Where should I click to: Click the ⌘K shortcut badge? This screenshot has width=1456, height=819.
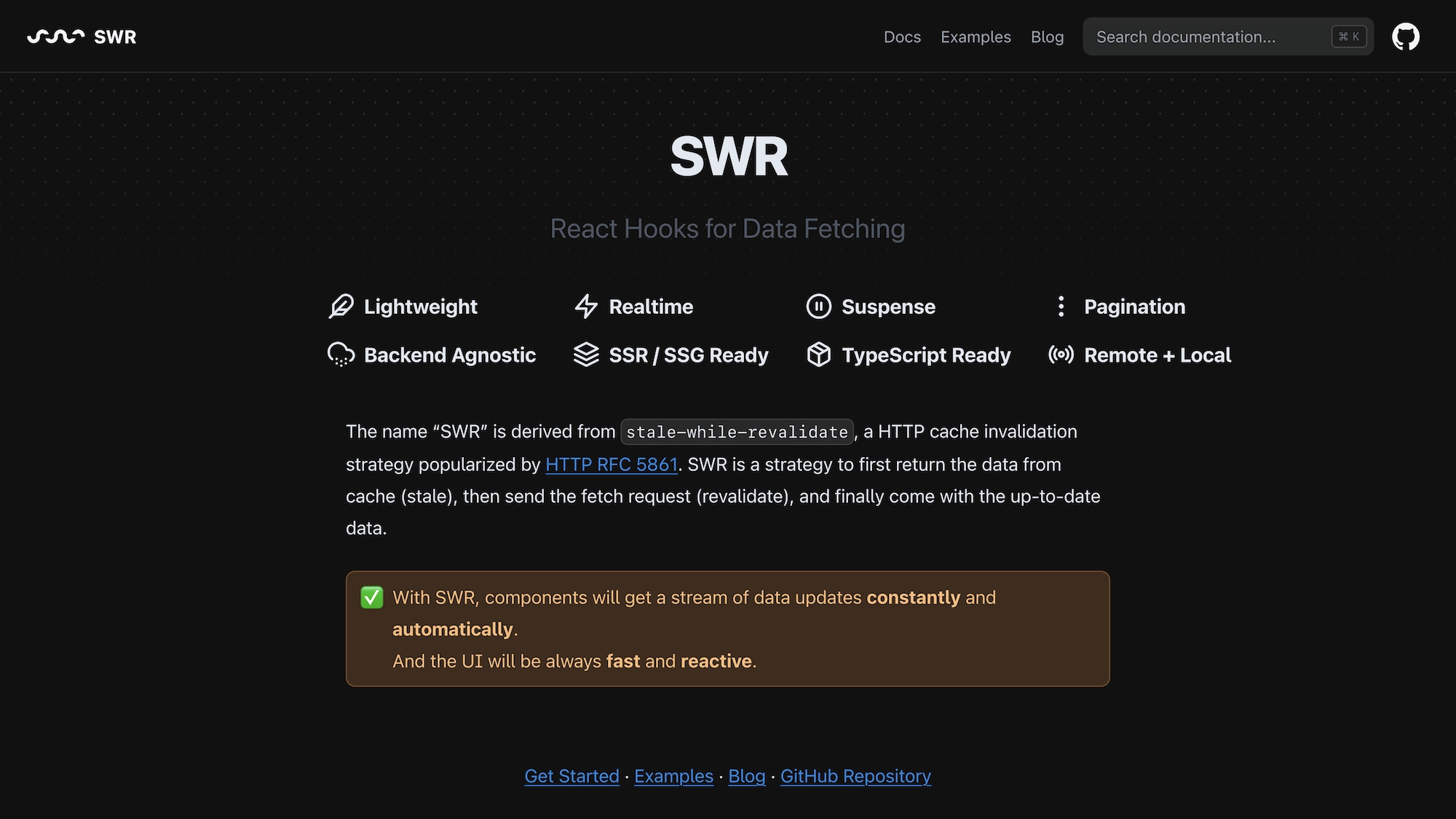click(1349, 36)
